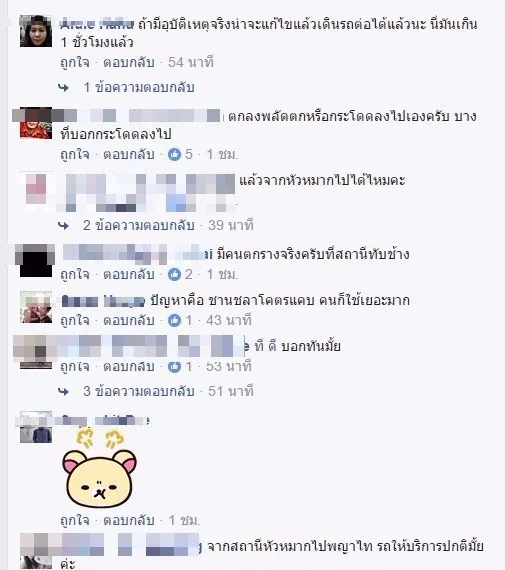The width and height of the screenshot is (505, 570).
Task: Click the like icon beside 43 นาที
Action: click(175, 320)
